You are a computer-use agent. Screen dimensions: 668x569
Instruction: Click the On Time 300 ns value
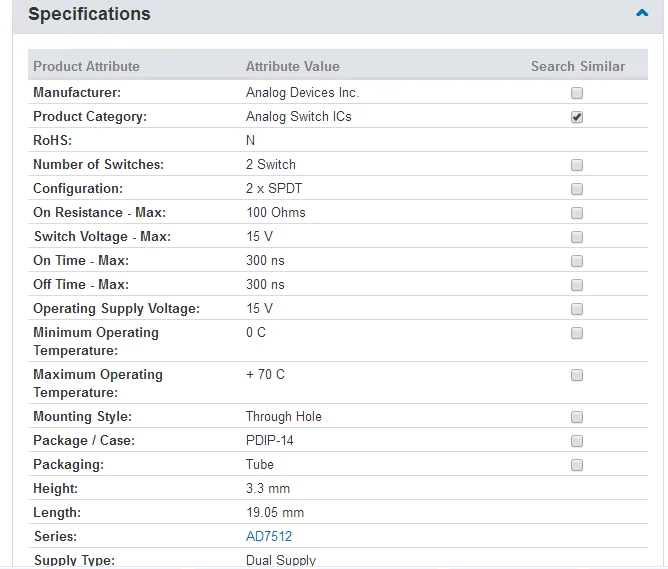tap(265, 260)
